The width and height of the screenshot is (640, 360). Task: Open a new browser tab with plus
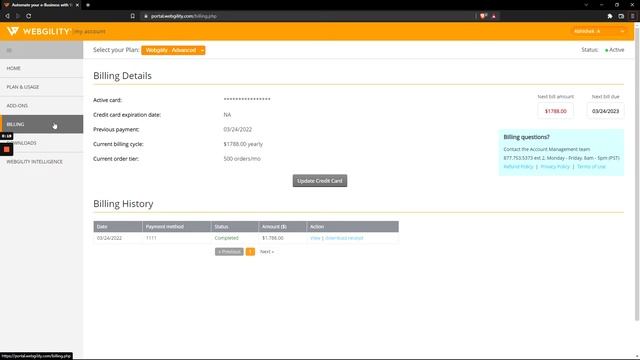tap(88, 5)
